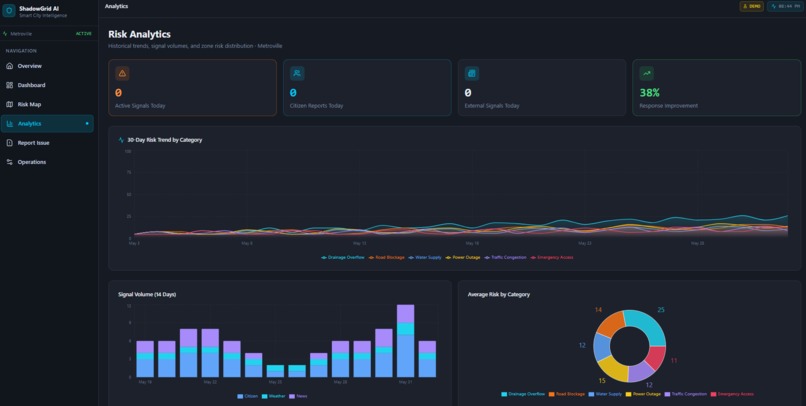
Task: Click Road Blockage swatch in donut legend
Action: pos(552,394)
